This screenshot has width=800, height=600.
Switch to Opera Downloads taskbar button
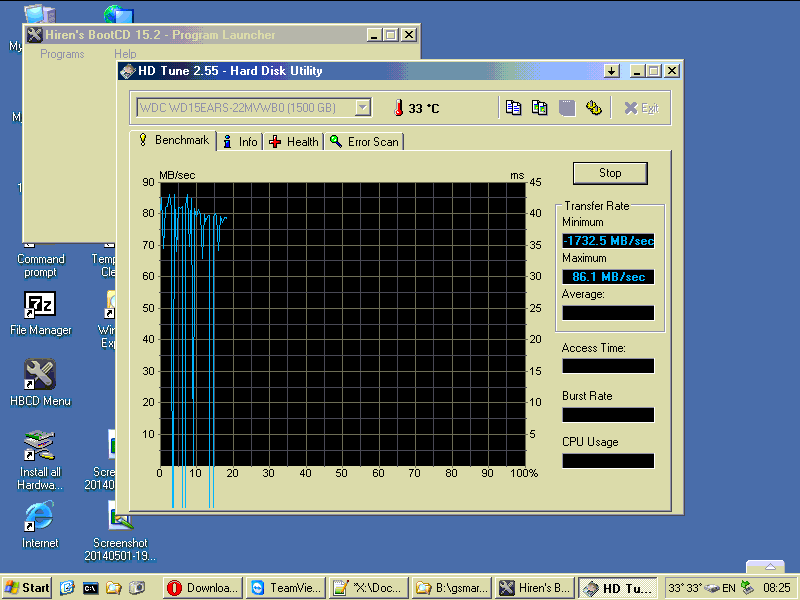[x=203, y=588]
